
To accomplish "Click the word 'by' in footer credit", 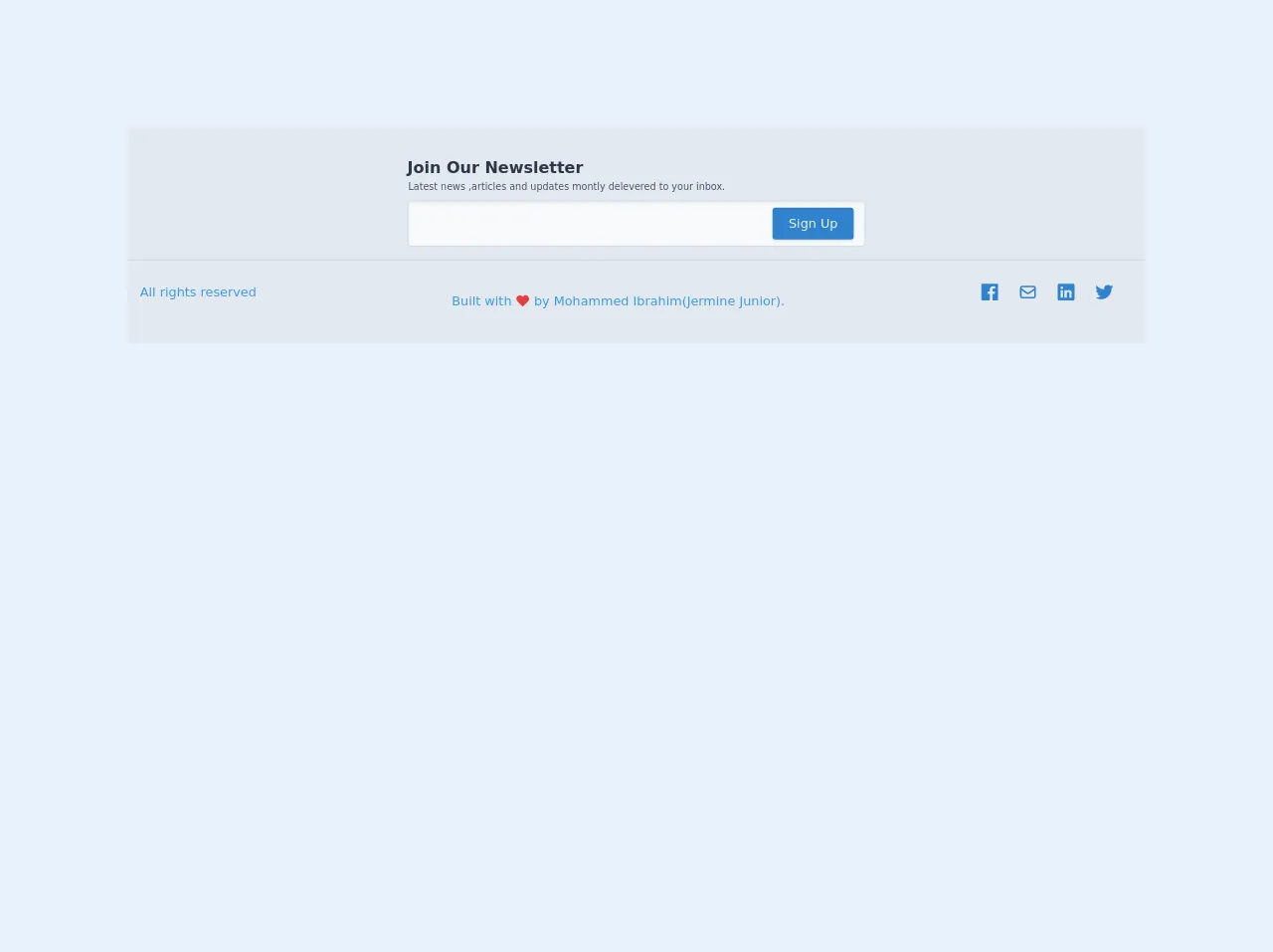I will tap(541, 300).
